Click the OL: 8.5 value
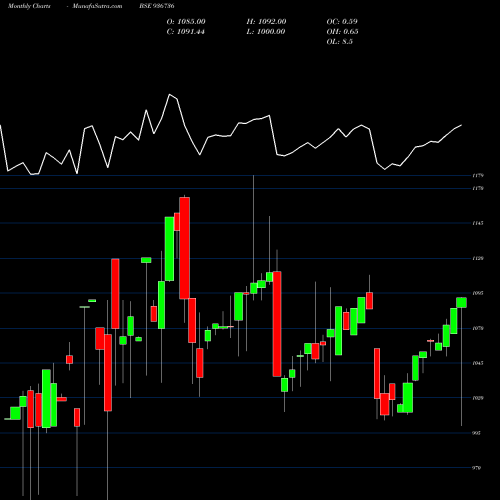 click(340, 42)
